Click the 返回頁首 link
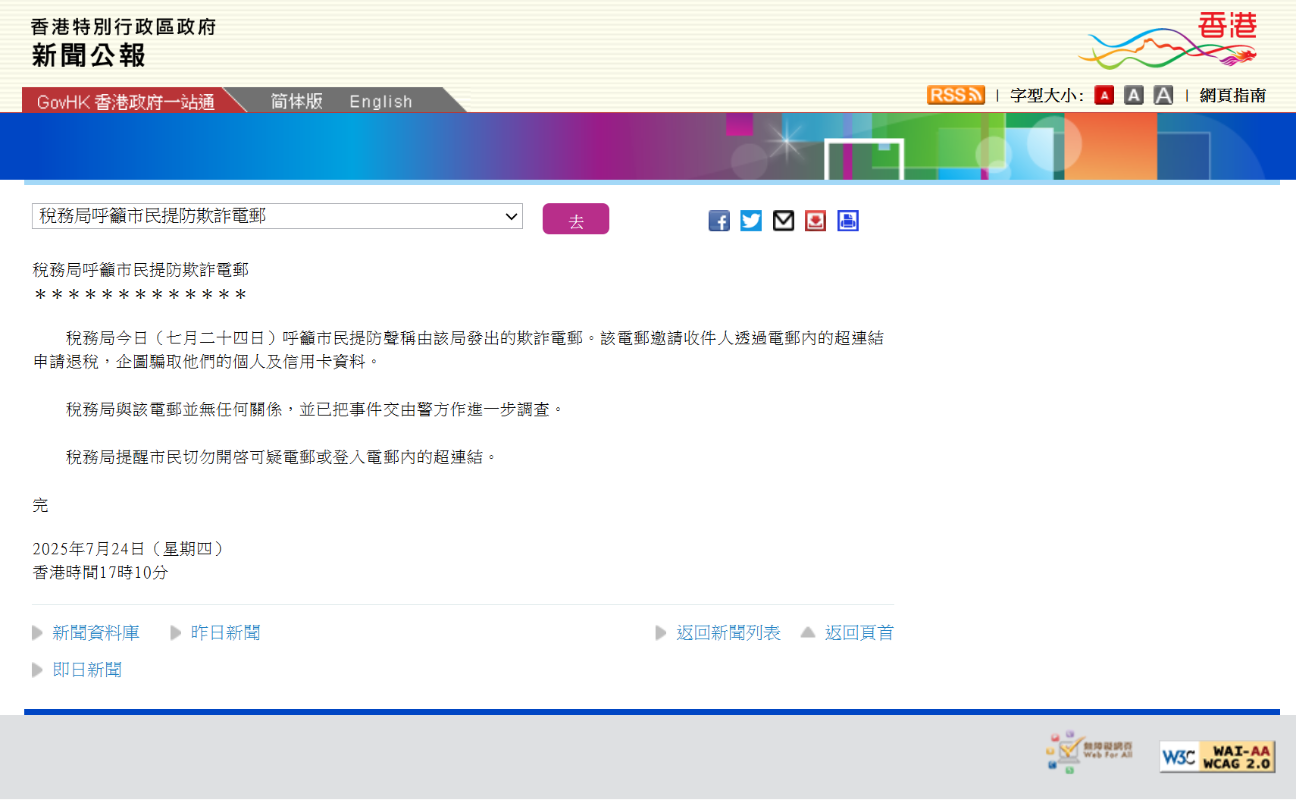Screen dimensions: 1296x800 click(x=859, y=633)
